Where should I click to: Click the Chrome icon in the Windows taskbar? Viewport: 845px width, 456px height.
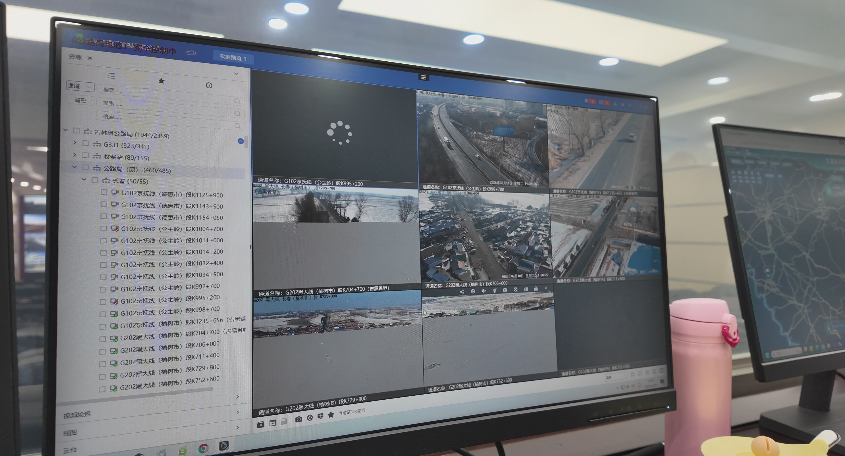point(203,448)
